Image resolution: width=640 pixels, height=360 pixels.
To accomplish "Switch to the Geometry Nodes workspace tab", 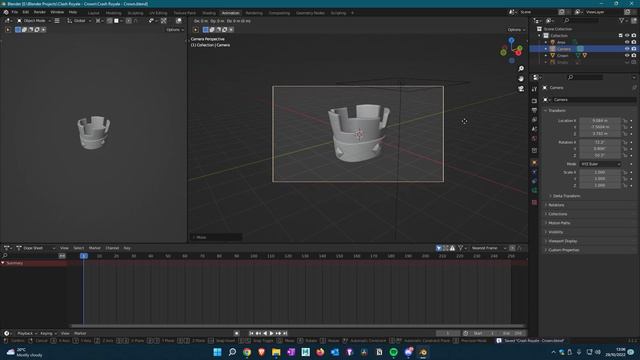I will click(x=310, y=13).
